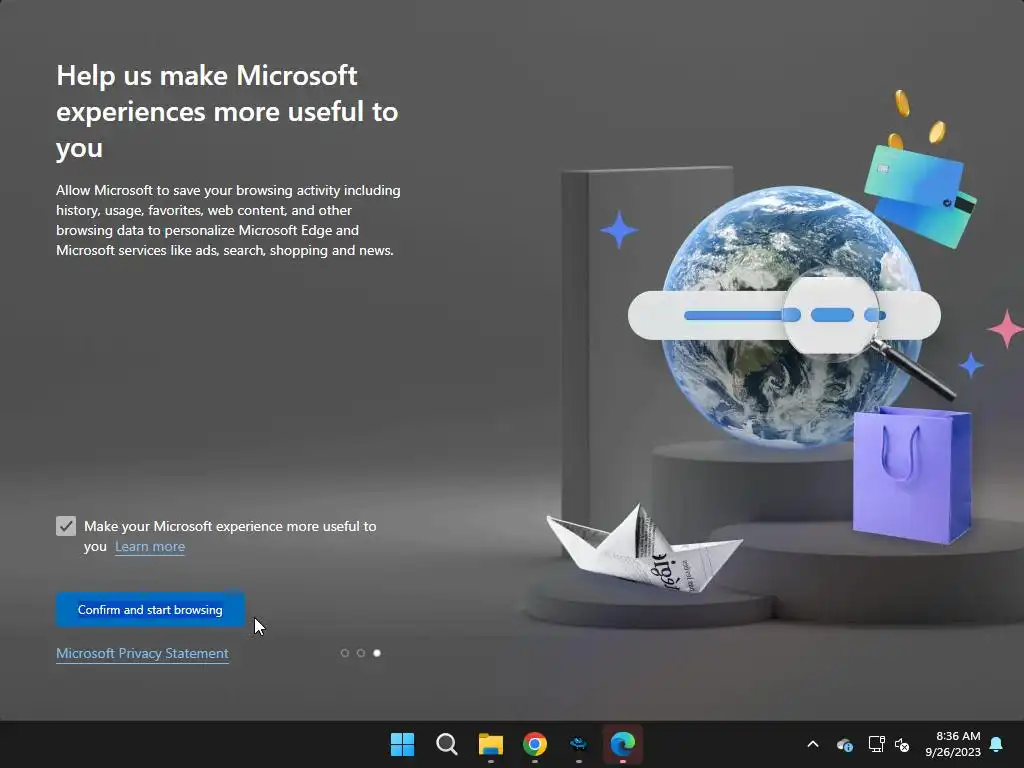This screenshot has width=1024, height=768.
Task: Open the Learn more link
Action: tap(150, 547)
